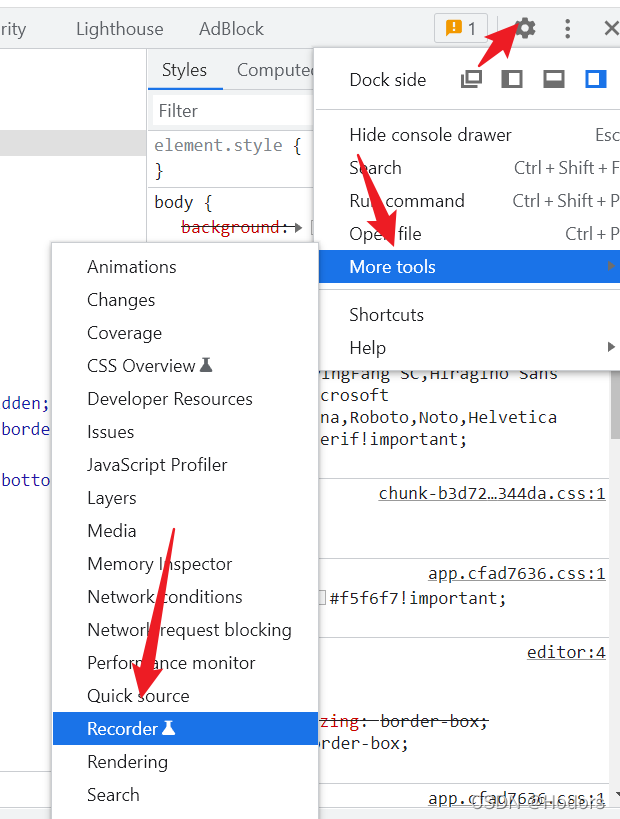Image resolution: width=620 pixels, height=819 pixels.
Task: Open the Changes tool
Action: pyautogui.click(x=185, y=300)
